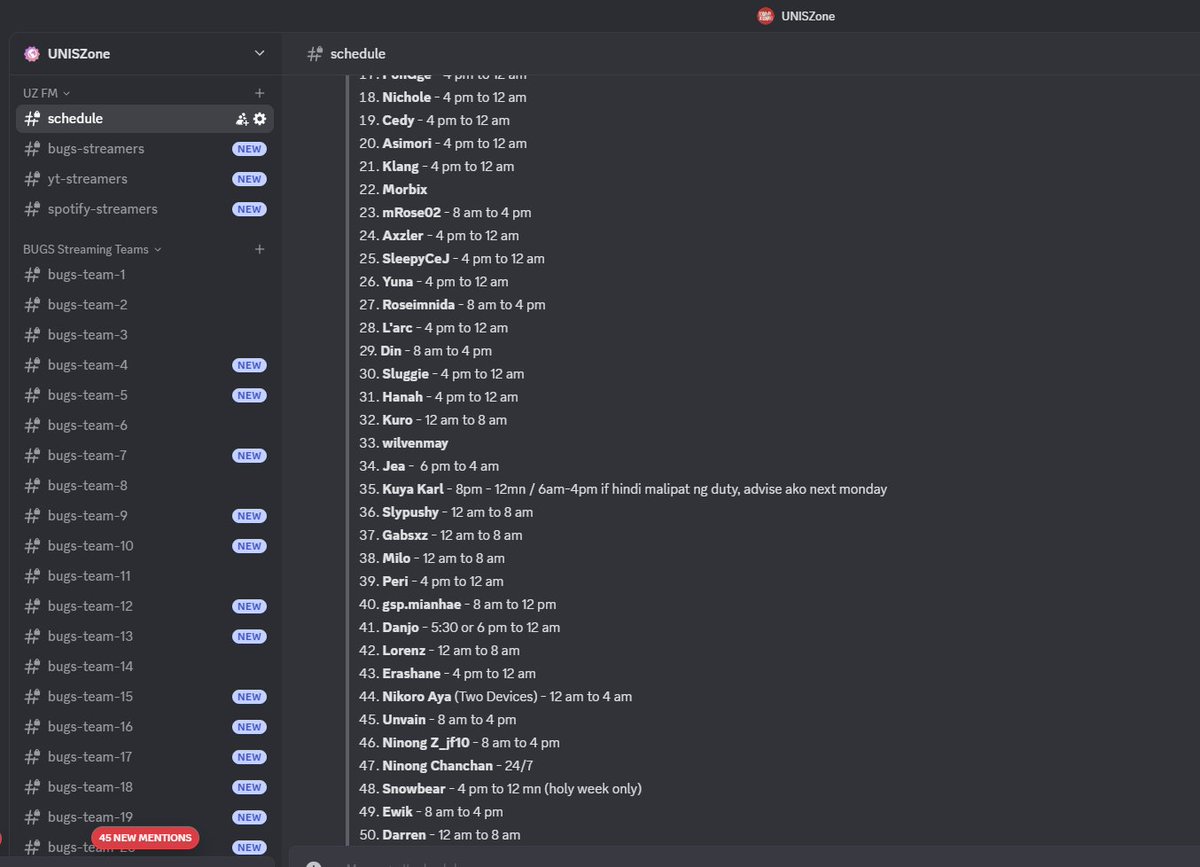The width and height of the screenshot is (1200, 867).
Task: Open the UNISZone server menu chevron
Action: coord(260,53)
